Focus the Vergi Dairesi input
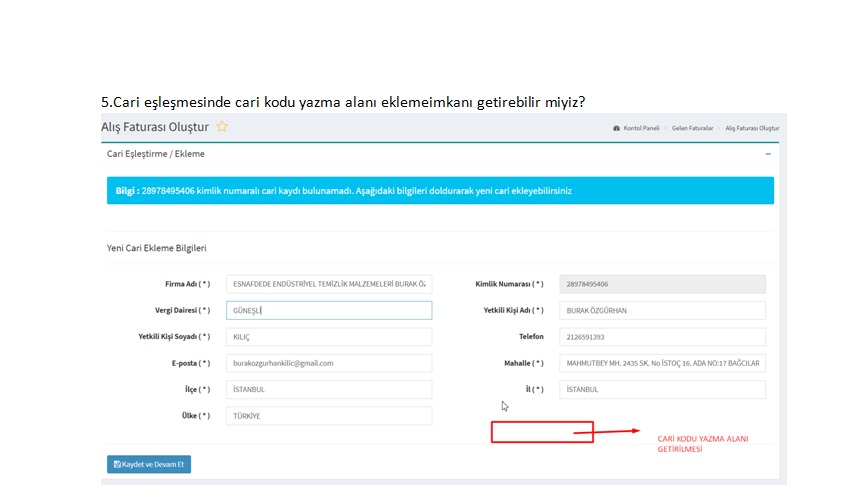Image resolution: width=868 pixels, height=492 pixels. [x=329, y=310]
